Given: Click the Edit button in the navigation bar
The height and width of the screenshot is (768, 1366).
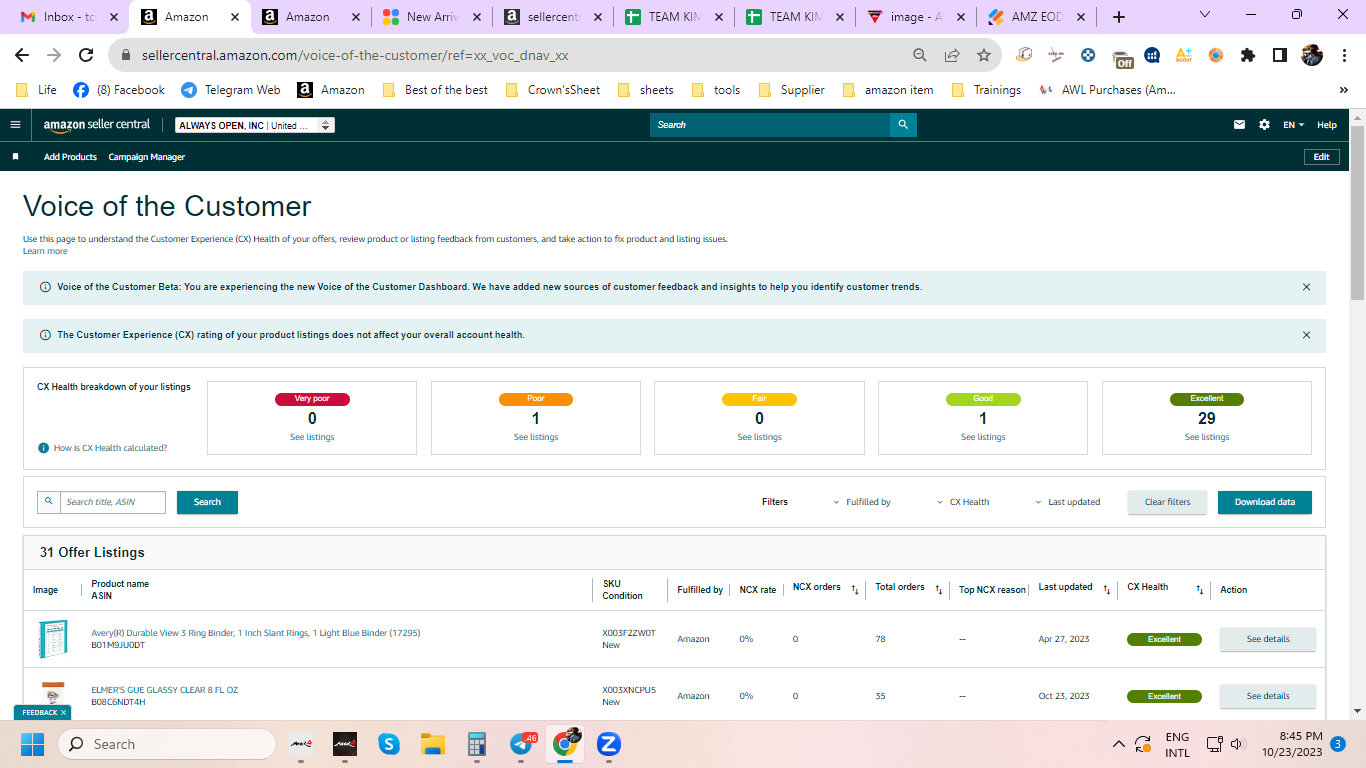Looking at the screenshot, I should tap(1321, 157).
